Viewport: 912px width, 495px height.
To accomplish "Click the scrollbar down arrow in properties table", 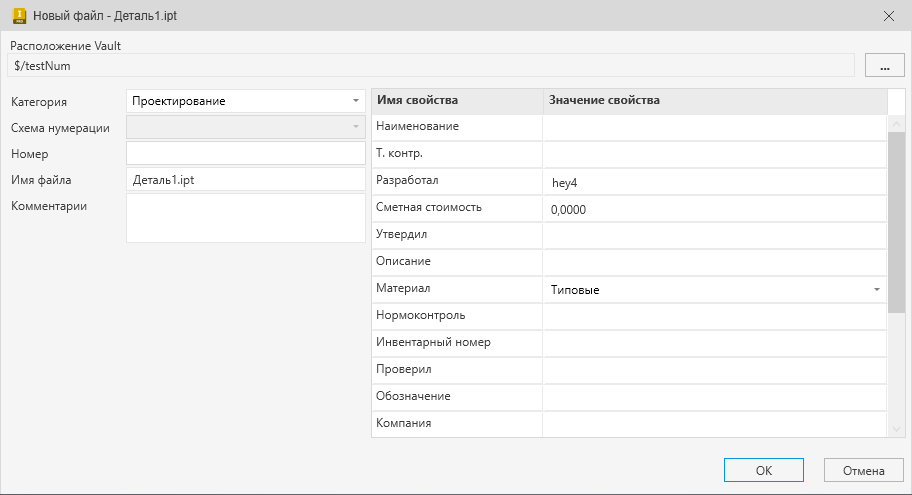I will click(x=896, y=428).
